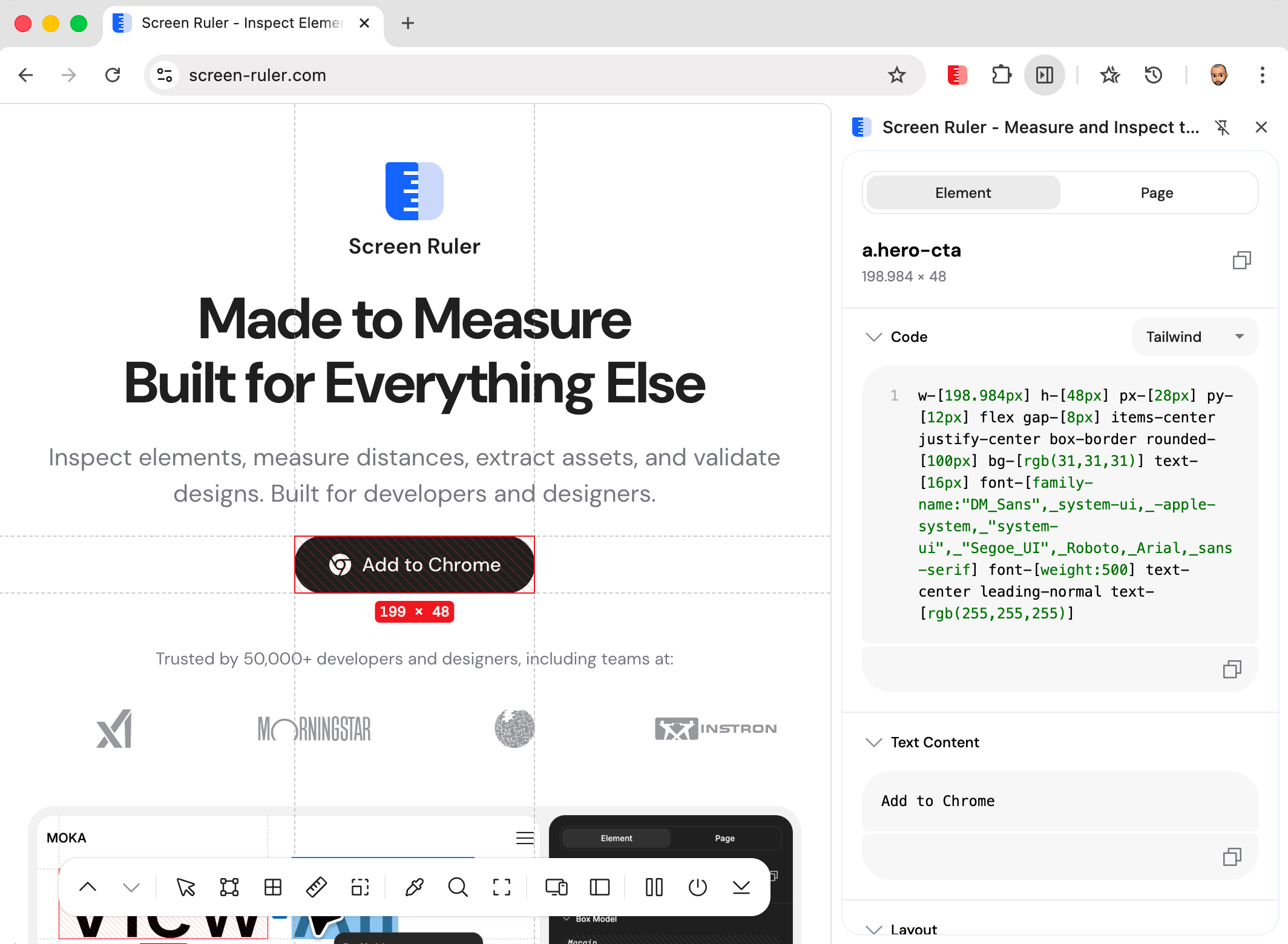
Task: Click the globe logo in trusted row
Action: click(514, 729)
